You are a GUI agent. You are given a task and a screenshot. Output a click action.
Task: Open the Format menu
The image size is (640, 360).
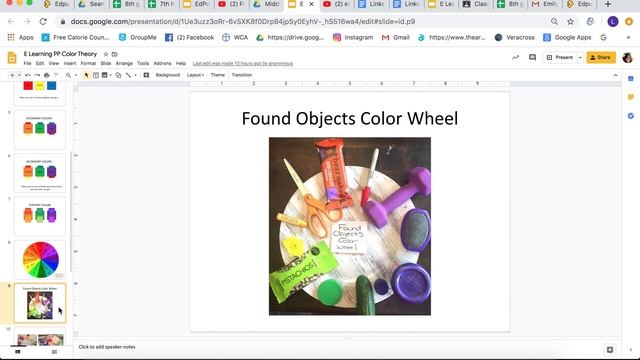click(x=88, y=64)
